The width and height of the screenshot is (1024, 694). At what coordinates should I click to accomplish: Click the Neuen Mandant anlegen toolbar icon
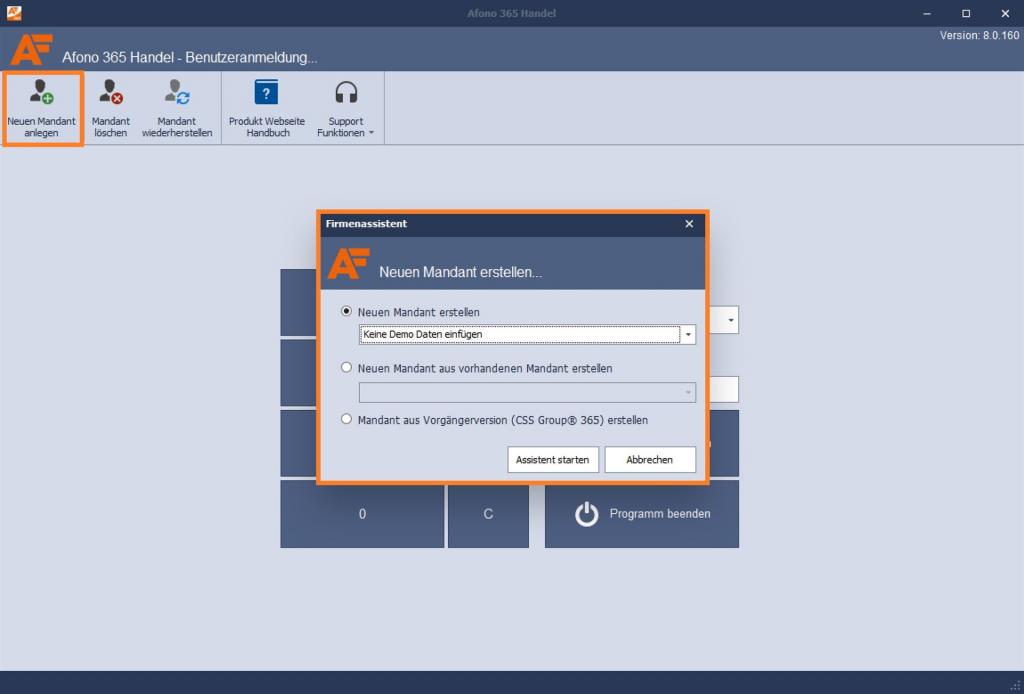click(x=42, y=92)
